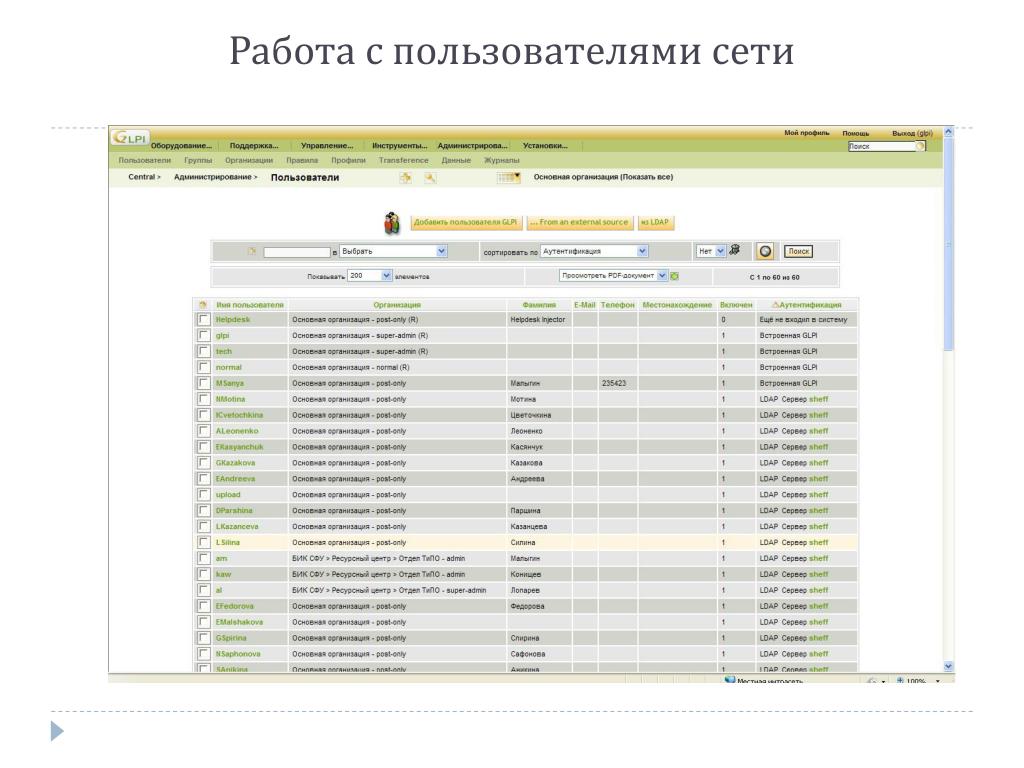Screen dimensions: 1024x768
Task: Open the Поддержка menu
Action: point(254,146)
